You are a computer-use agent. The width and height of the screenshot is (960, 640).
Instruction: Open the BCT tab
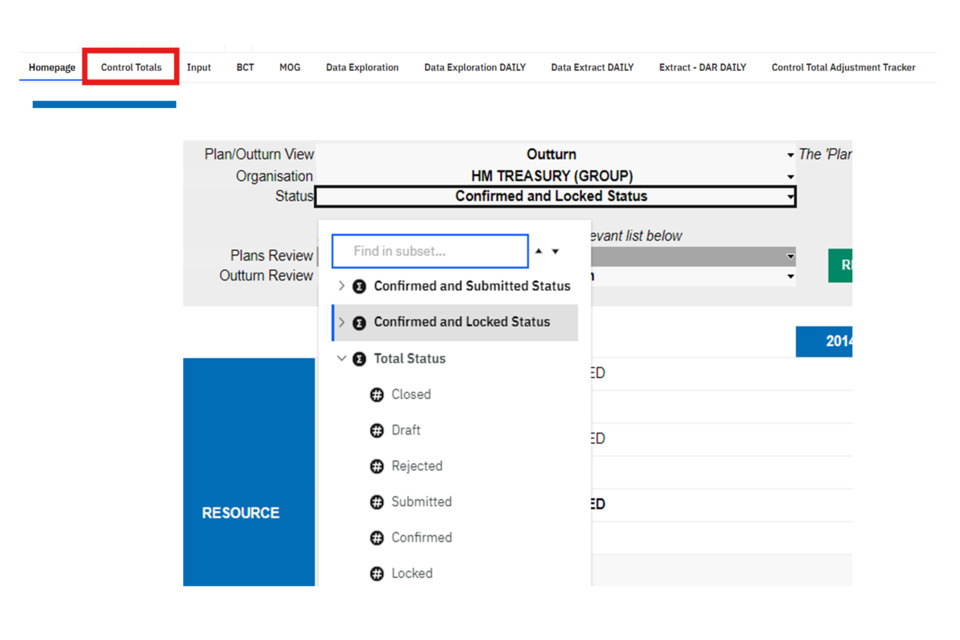click(245, 67)
